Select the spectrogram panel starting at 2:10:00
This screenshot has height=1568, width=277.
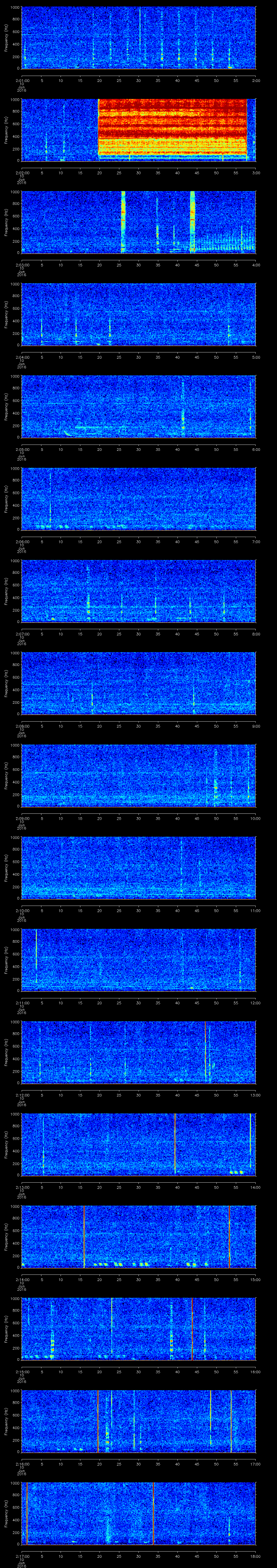(139, 868)
